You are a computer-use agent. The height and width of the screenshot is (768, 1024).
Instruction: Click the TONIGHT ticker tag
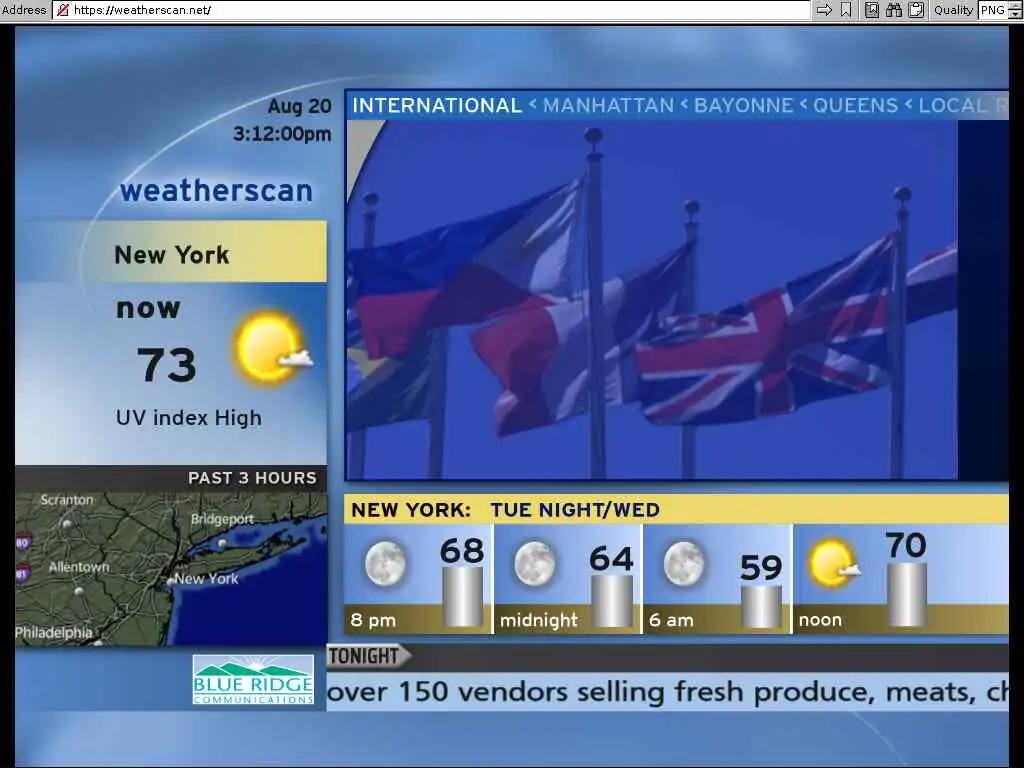pyautogui.click(x=368, y=656)
